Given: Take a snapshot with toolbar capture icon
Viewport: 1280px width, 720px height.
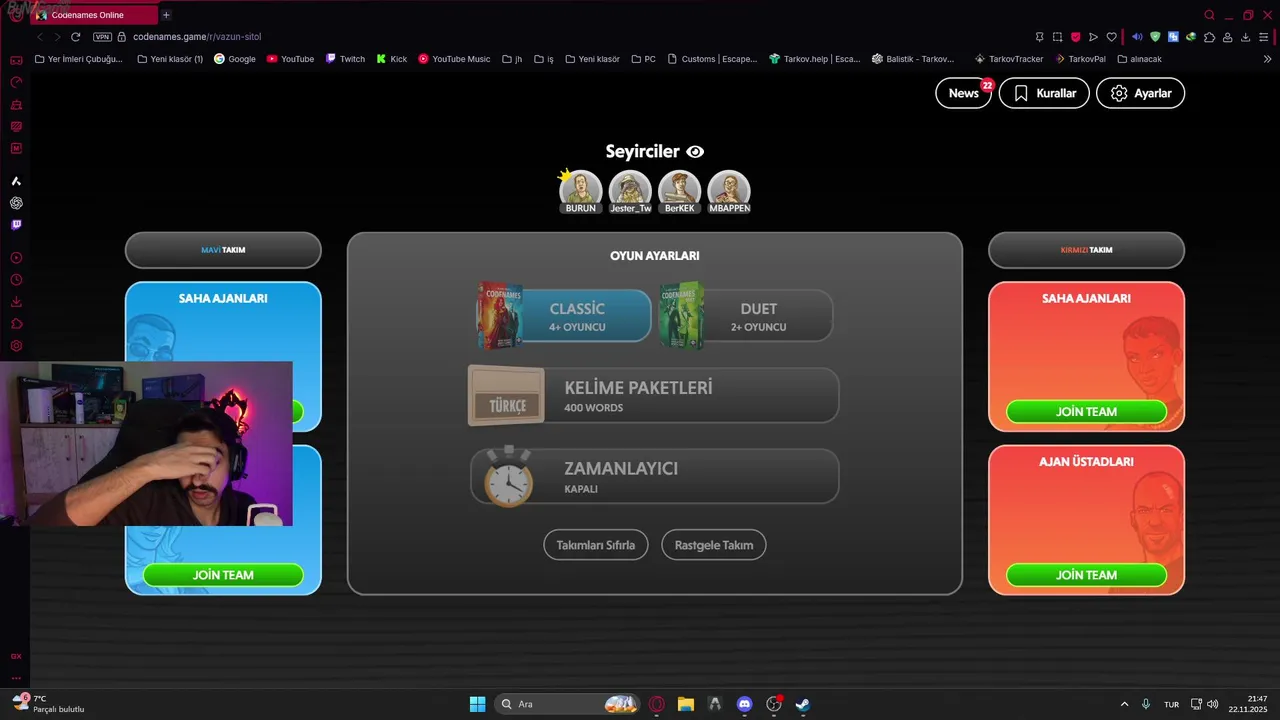Looking at the screenshot, I should [1058, 37].
